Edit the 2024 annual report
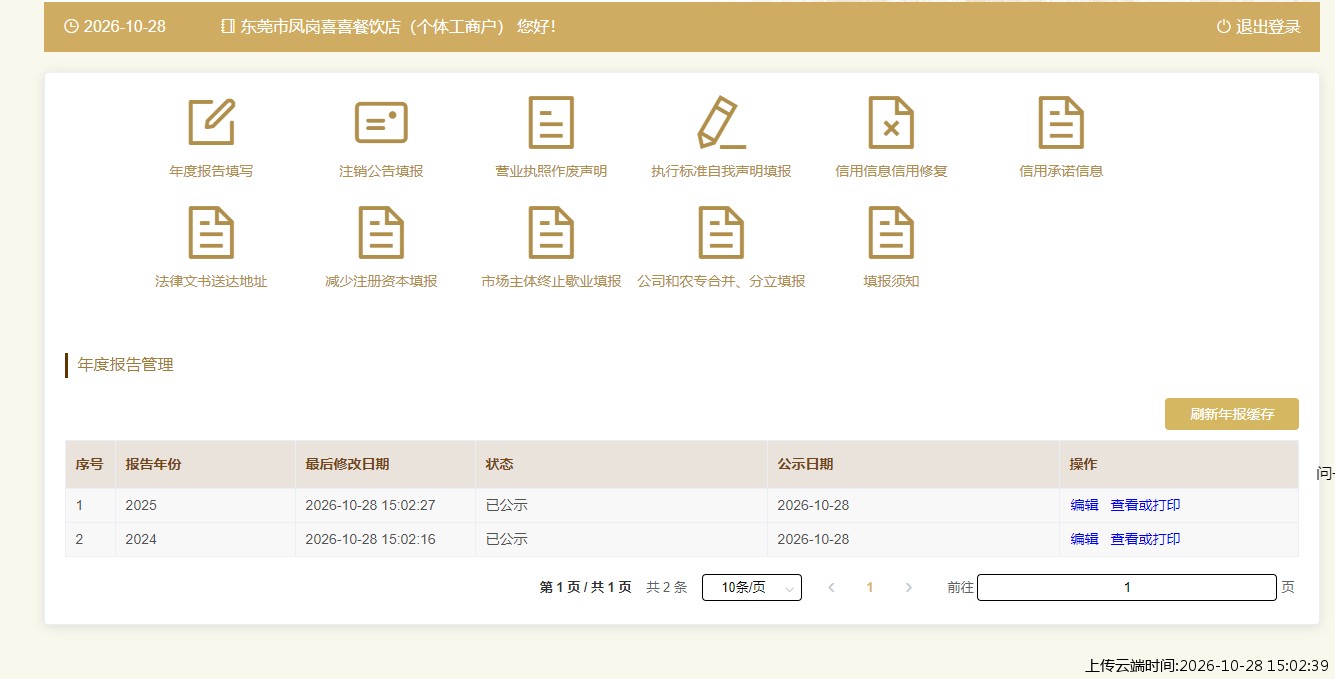 coord(1084,539)
